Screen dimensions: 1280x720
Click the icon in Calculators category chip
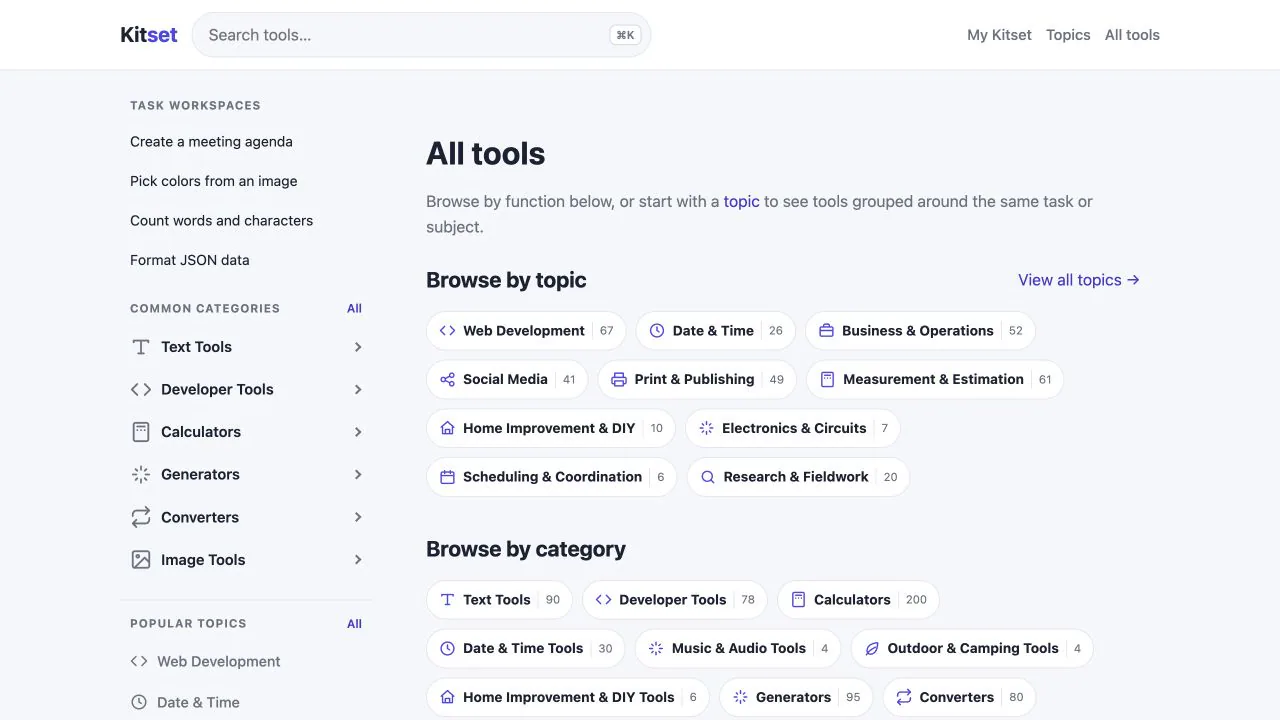point(798,600)
